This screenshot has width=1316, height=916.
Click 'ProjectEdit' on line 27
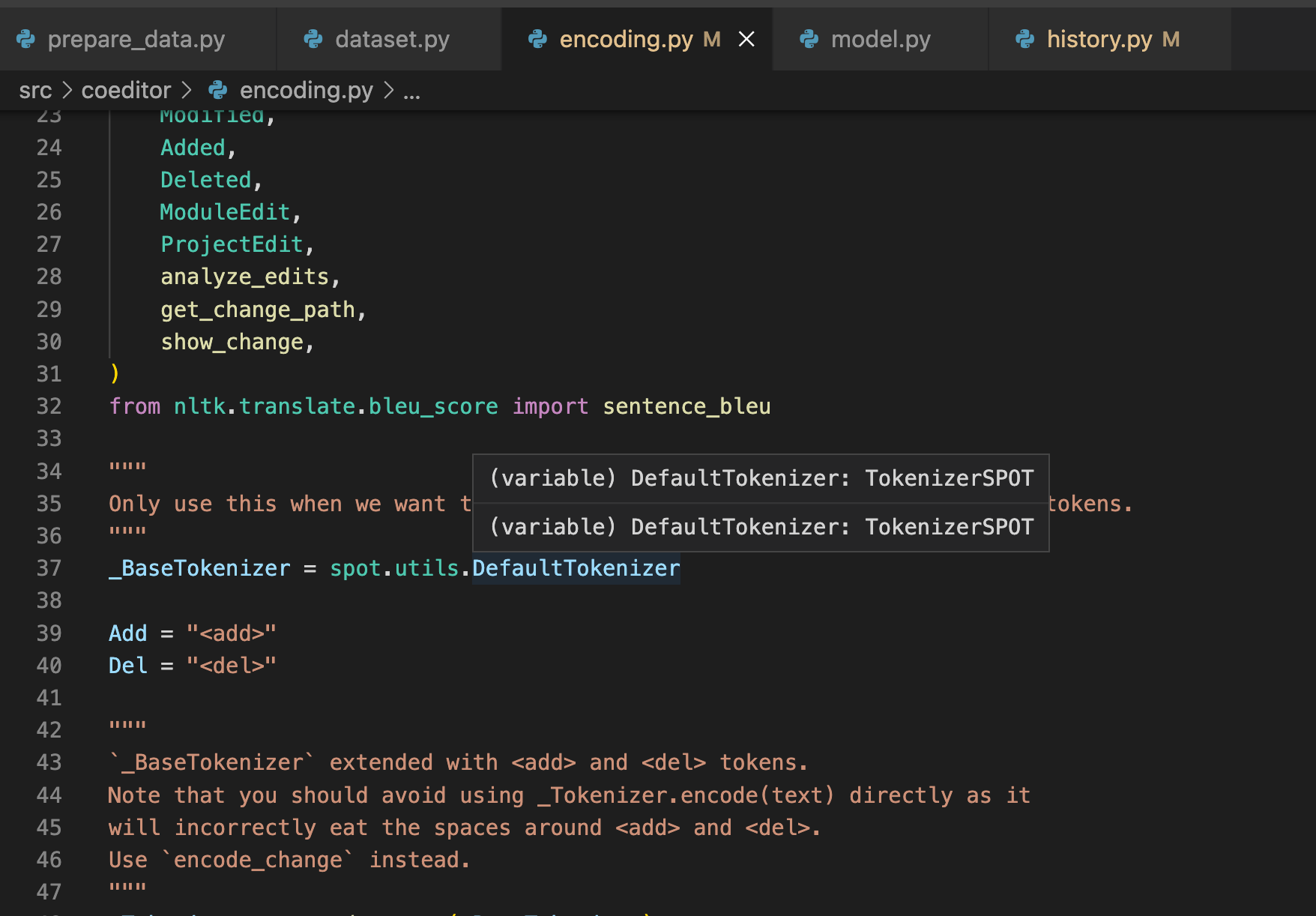tap(232, 244)
